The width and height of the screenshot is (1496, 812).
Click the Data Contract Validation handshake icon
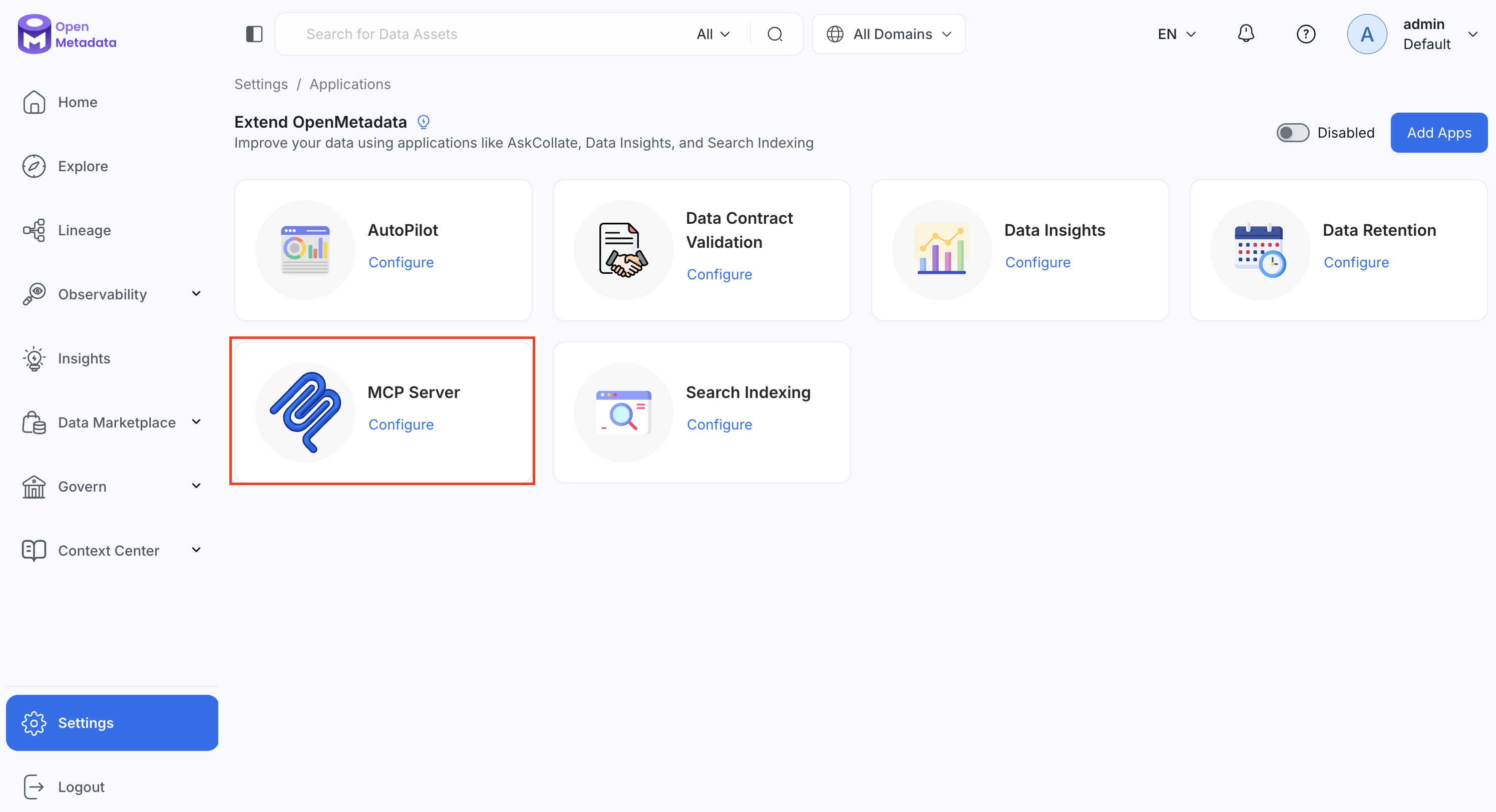[623, 250]
